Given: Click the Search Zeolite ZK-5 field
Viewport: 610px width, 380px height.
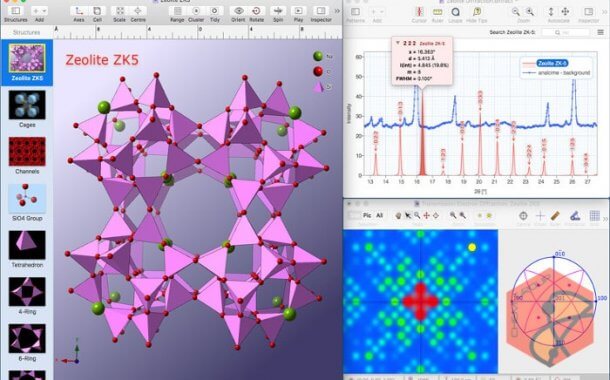Looking at the screenshot, I should 566,32.
